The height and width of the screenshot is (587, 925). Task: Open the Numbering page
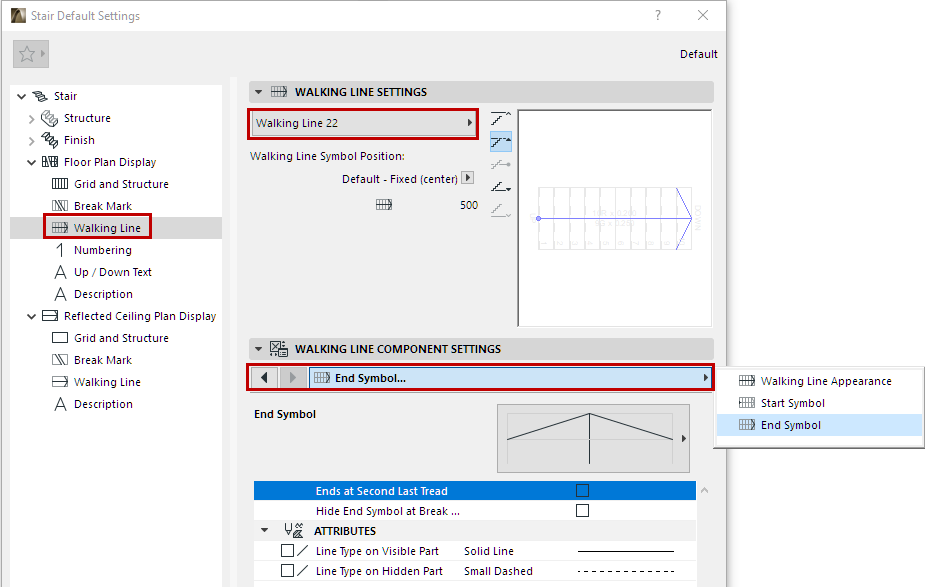point(103,250)
